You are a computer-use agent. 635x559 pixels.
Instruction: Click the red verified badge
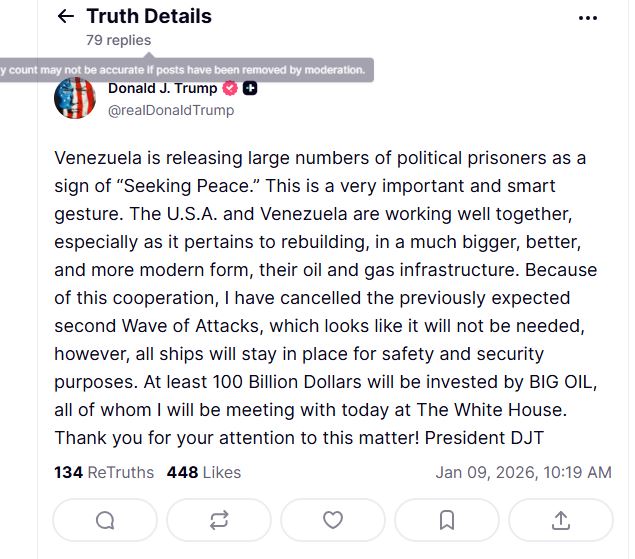click(229, 88)
